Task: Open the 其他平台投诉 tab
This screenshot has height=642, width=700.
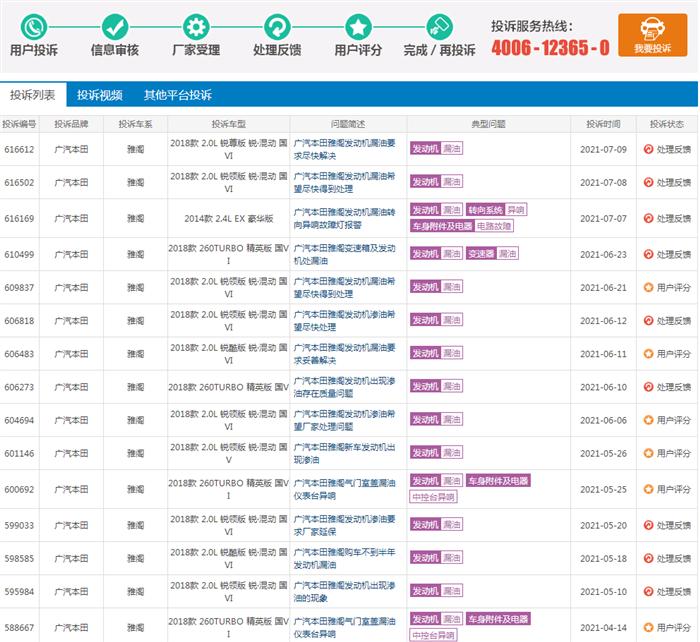Action: click(x=178, y=95)
